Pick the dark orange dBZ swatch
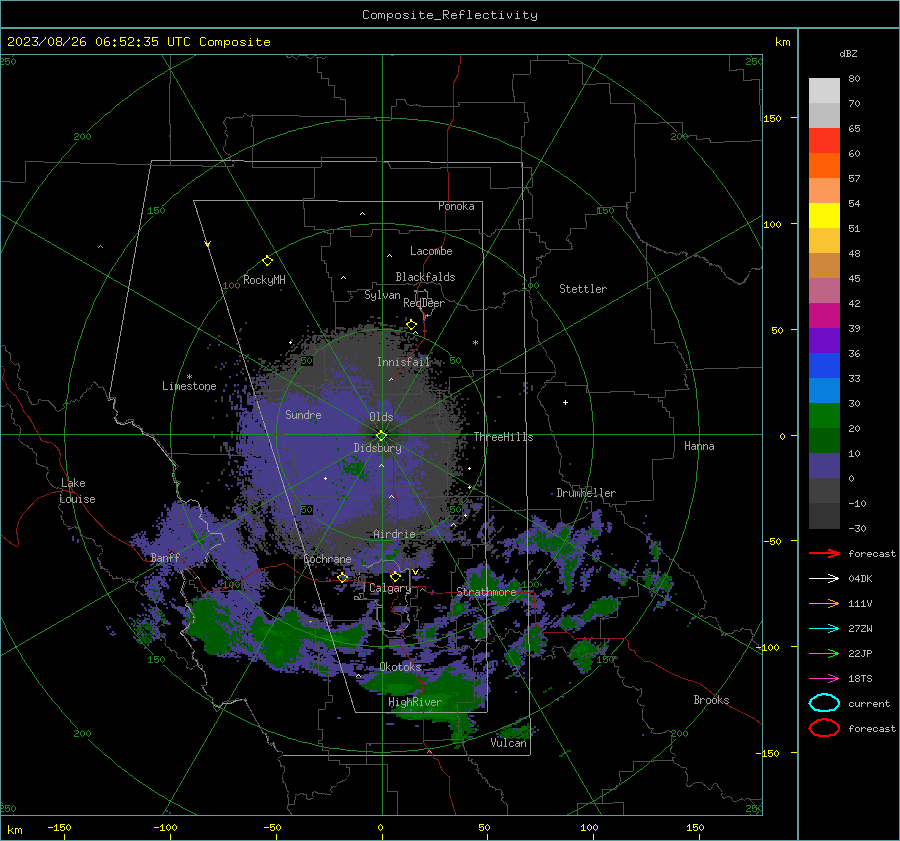 824,166
